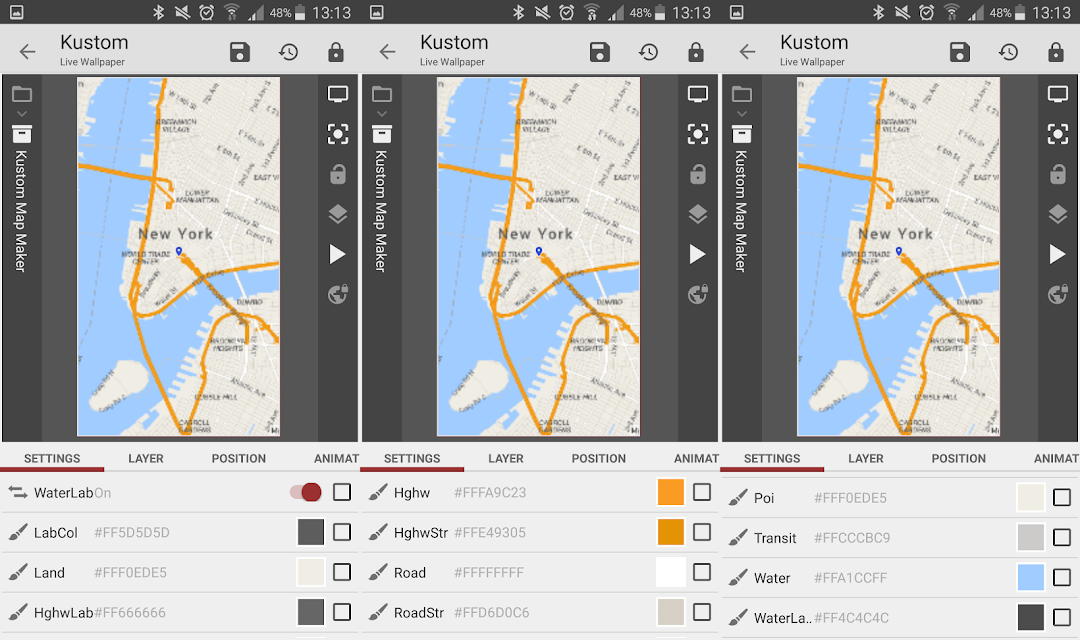Viewport: 1080px width, 640px height.
Task: Tap the Land color value #FFF0EDE5
Action: (x=130, y=572)
